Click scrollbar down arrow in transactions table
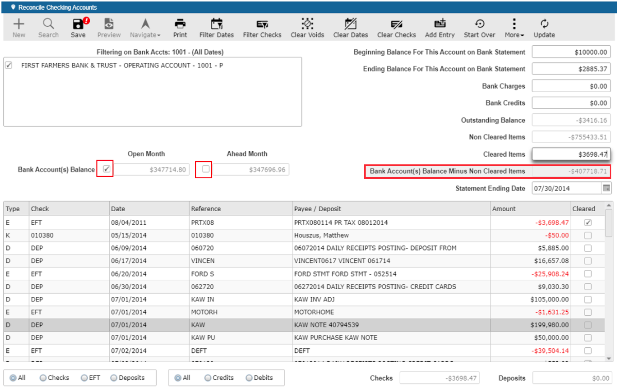 [x=609, y=358]
